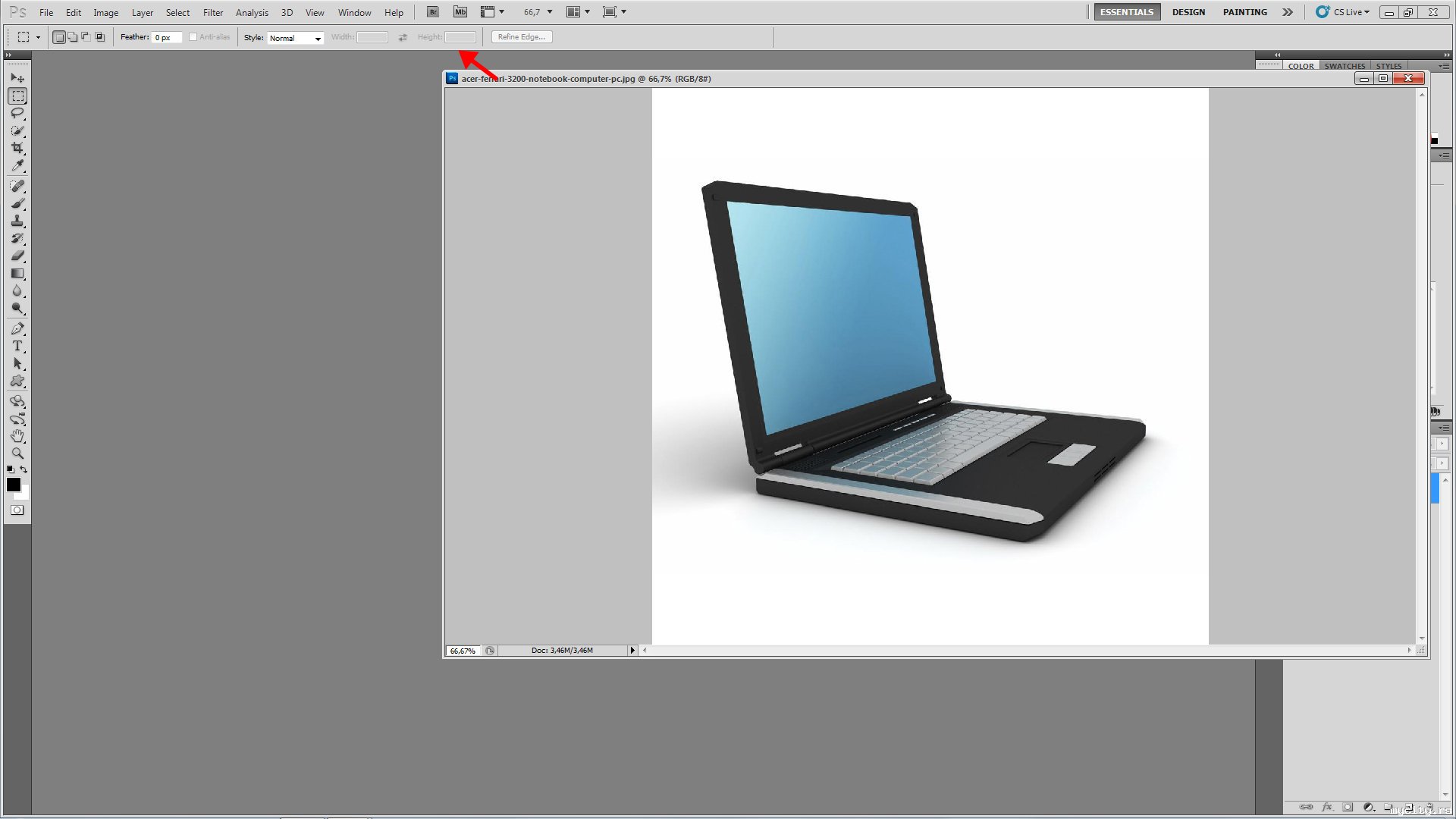Select the Crop tool

pos(17,148)
